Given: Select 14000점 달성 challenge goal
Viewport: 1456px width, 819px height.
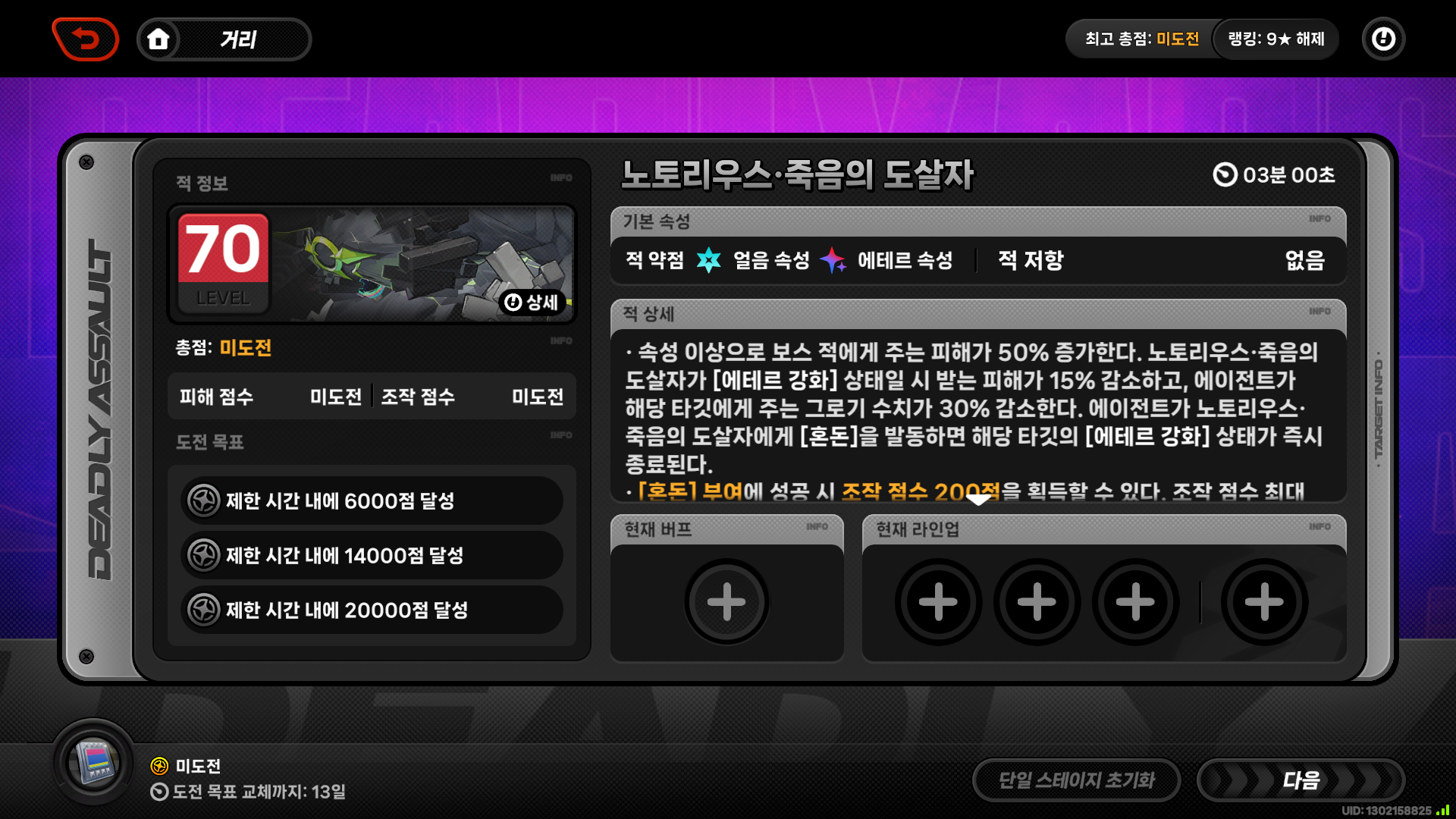Looking at the screenshot, I should click(372, 555).
